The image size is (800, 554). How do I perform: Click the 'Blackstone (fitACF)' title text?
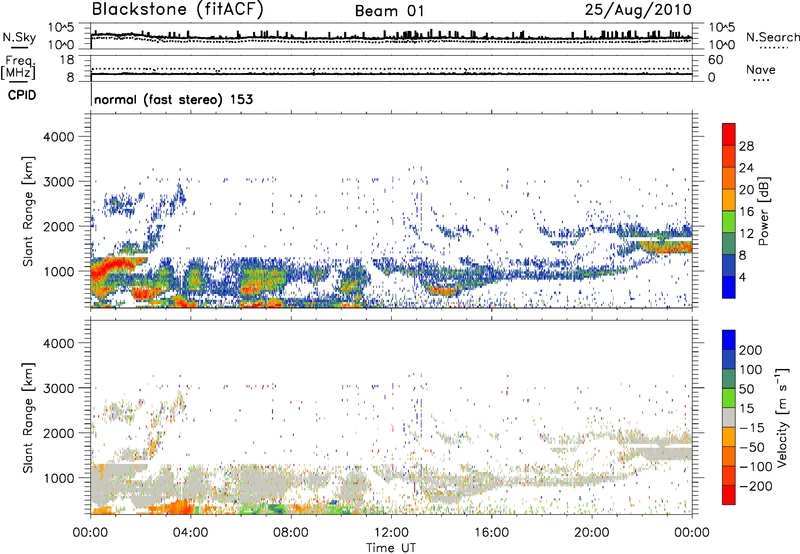pos(177,10)
